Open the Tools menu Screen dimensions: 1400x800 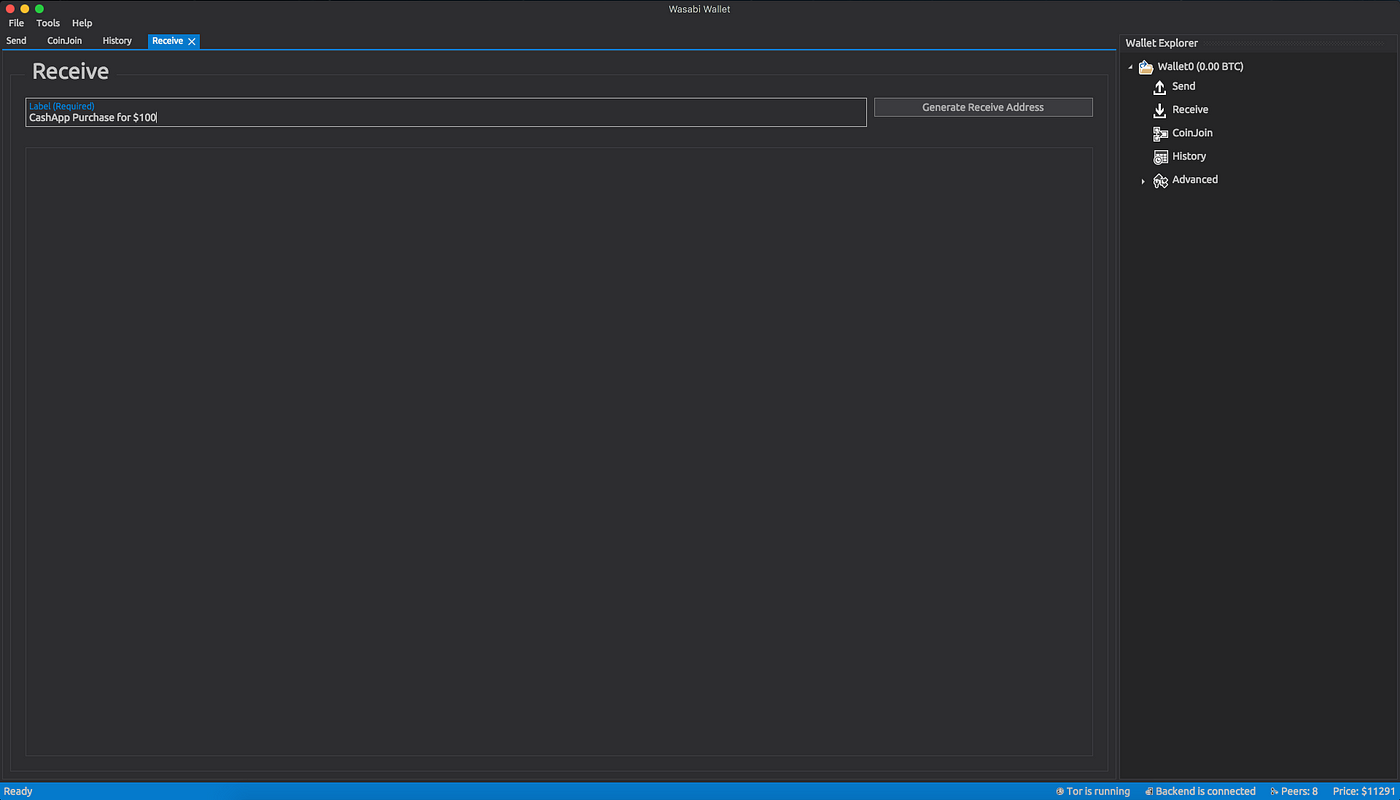pos(48,23)
